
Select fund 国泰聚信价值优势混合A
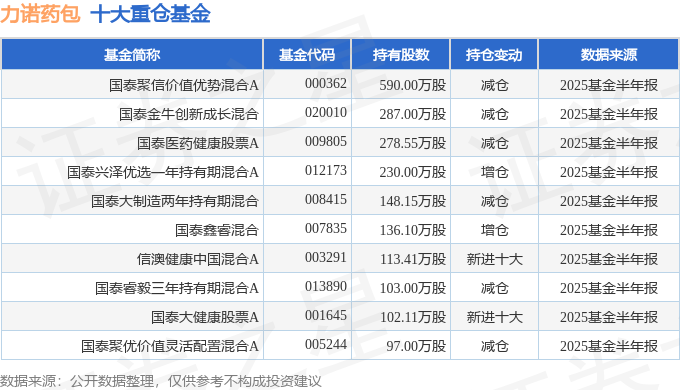point(184,85)
